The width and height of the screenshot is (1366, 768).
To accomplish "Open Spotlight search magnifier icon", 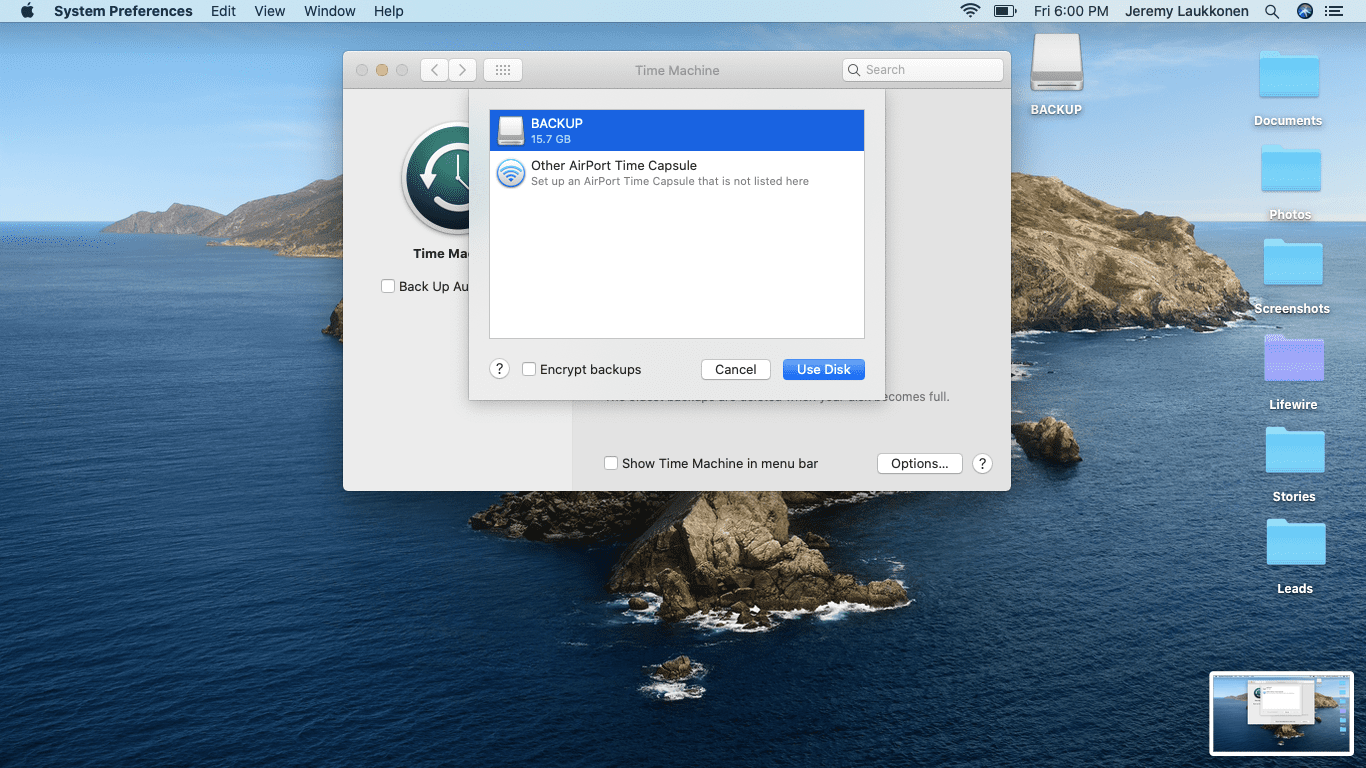I will point(1272,11).
